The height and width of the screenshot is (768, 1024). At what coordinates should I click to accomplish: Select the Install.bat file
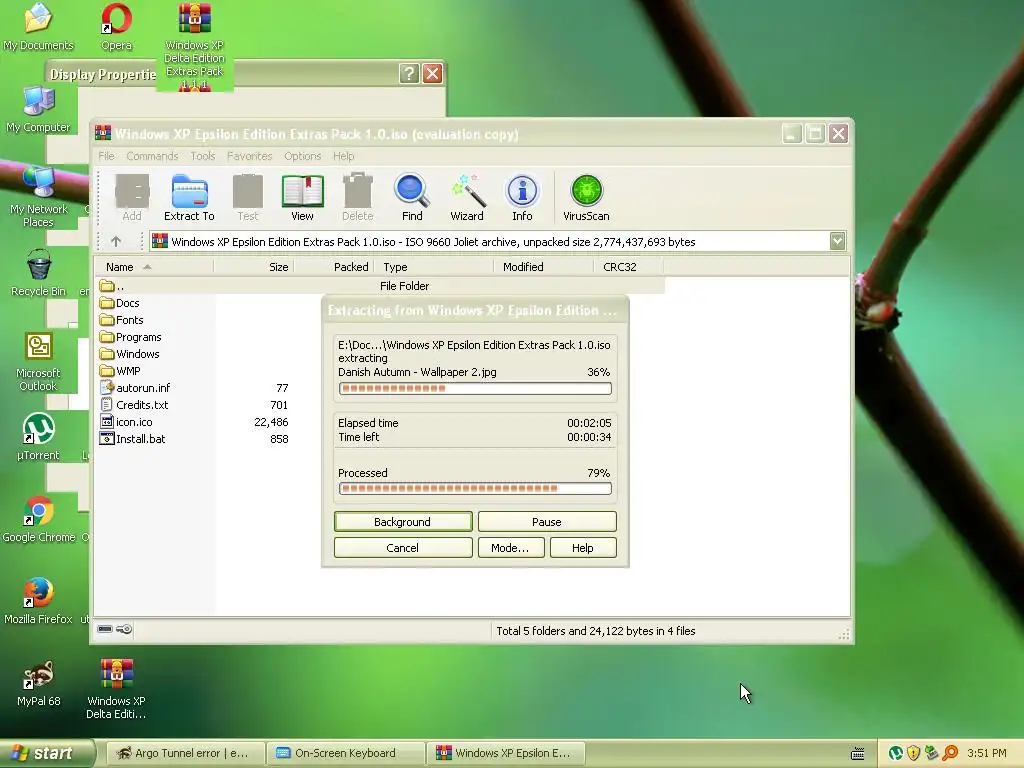pos(133,439)
